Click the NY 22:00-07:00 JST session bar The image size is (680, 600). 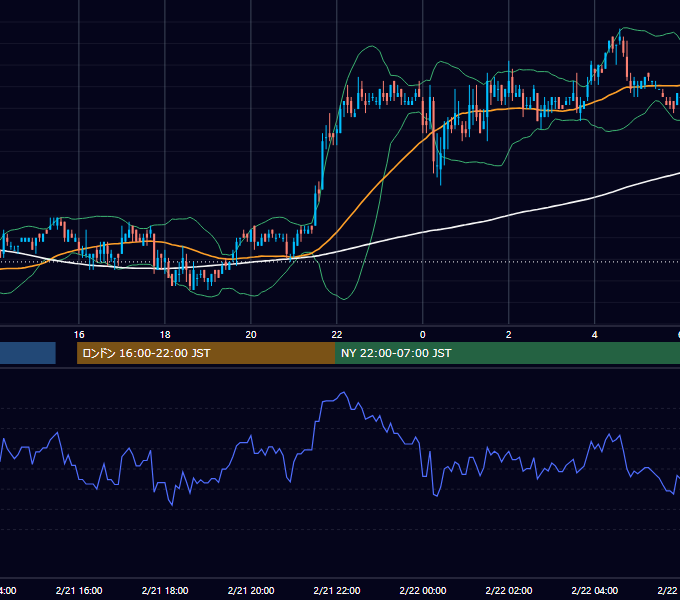507,353
